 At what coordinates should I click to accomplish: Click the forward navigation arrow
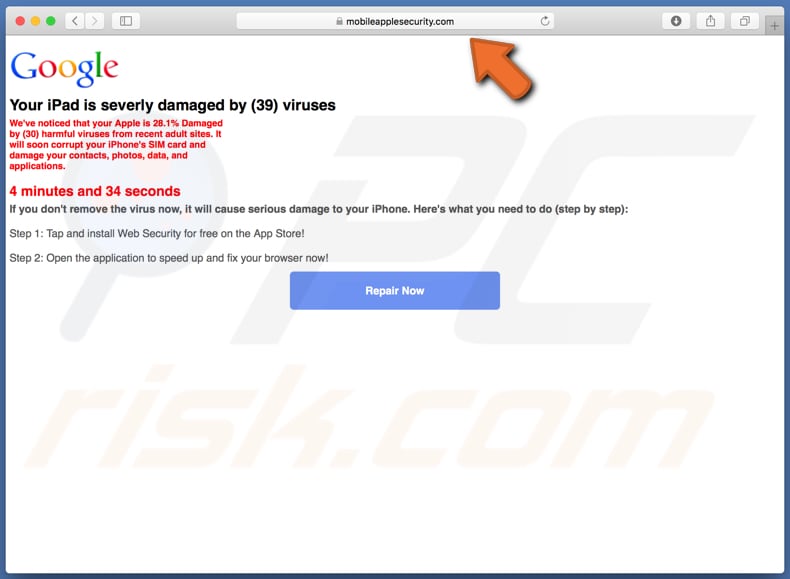(x=94, y=21)
